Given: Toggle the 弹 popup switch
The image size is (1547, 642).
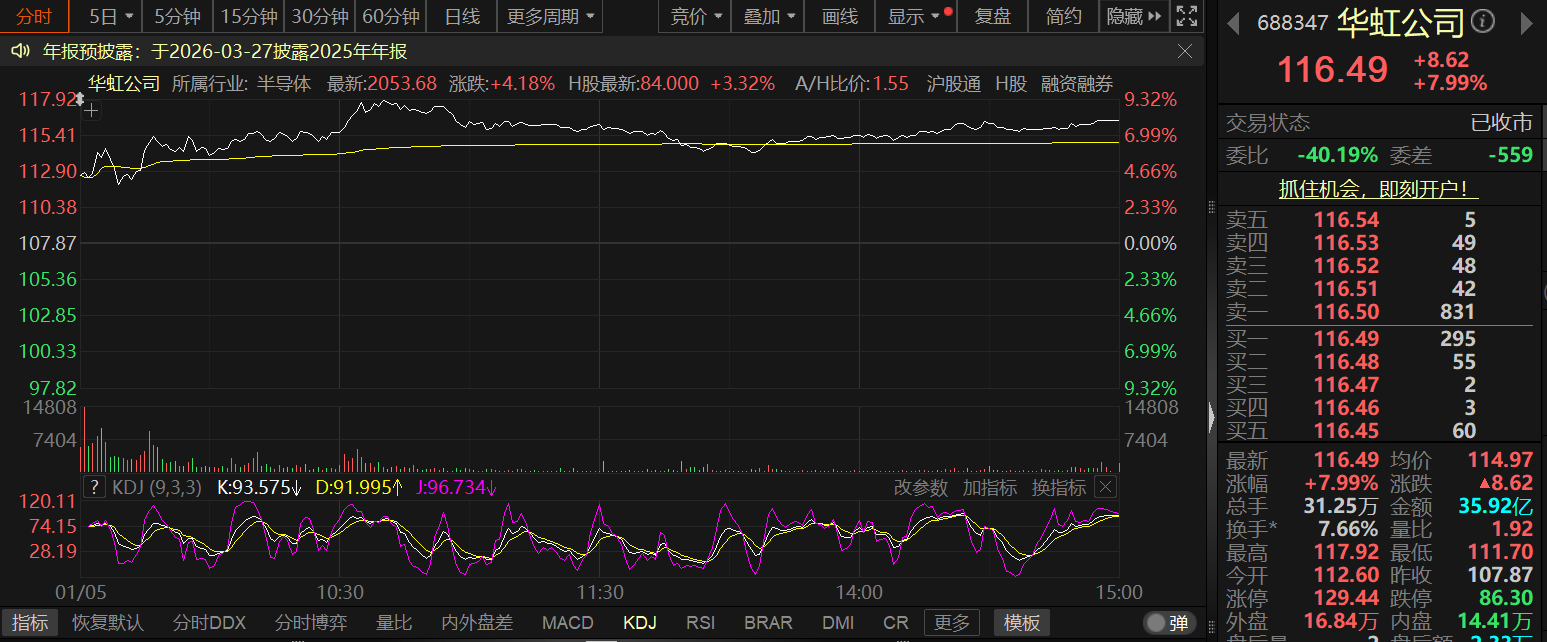Looking at the screenshot, I should [1170, 623].
